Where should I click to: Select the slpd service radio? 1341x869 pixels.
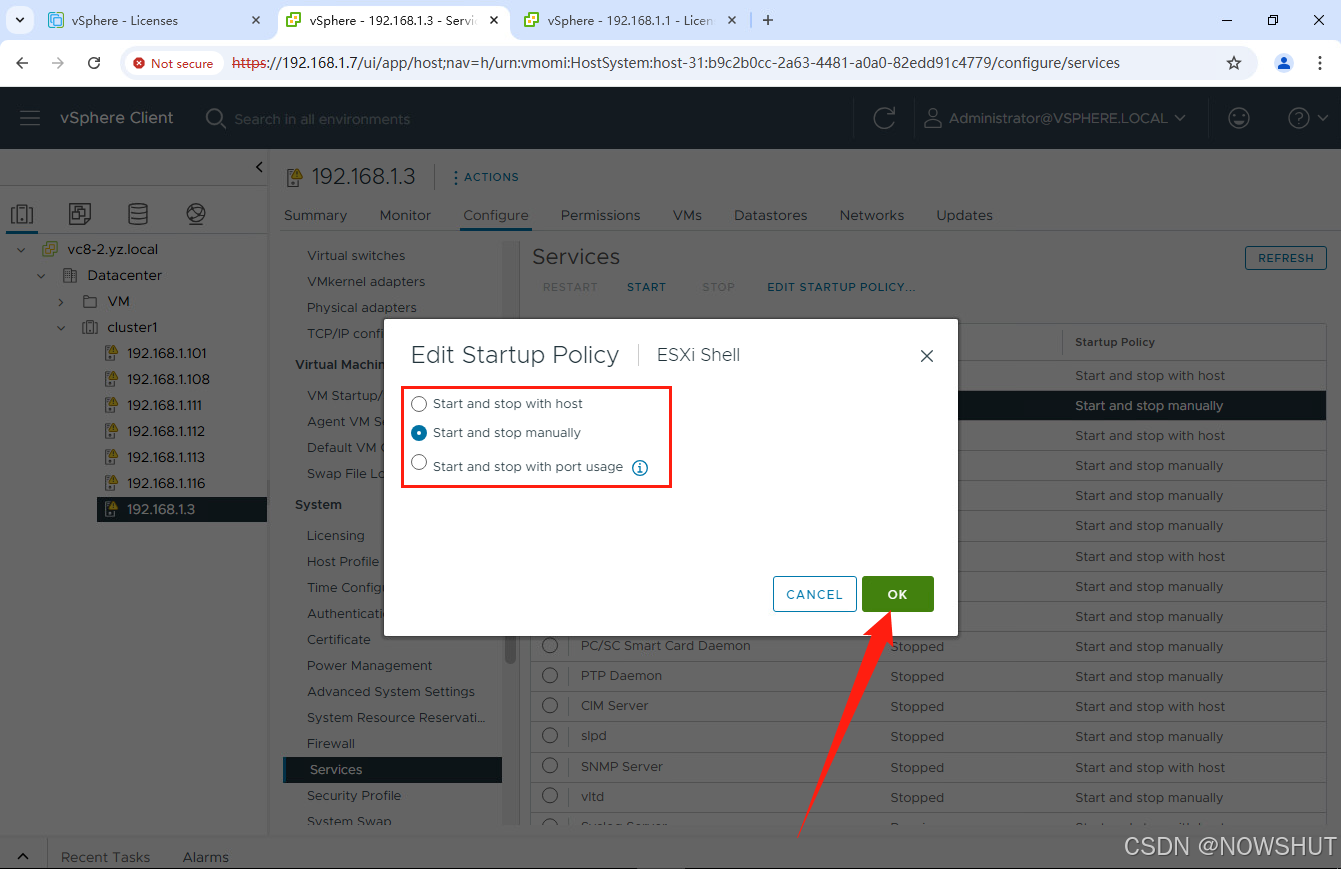[549, 736]
